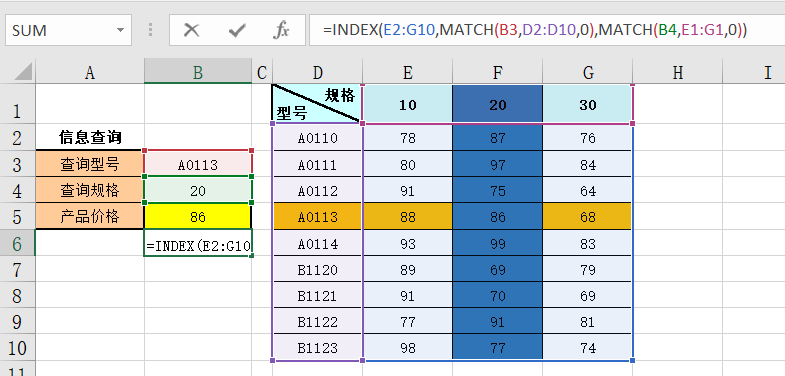Confirm formula with checkmark icon
785x376 pixels.
237,31
